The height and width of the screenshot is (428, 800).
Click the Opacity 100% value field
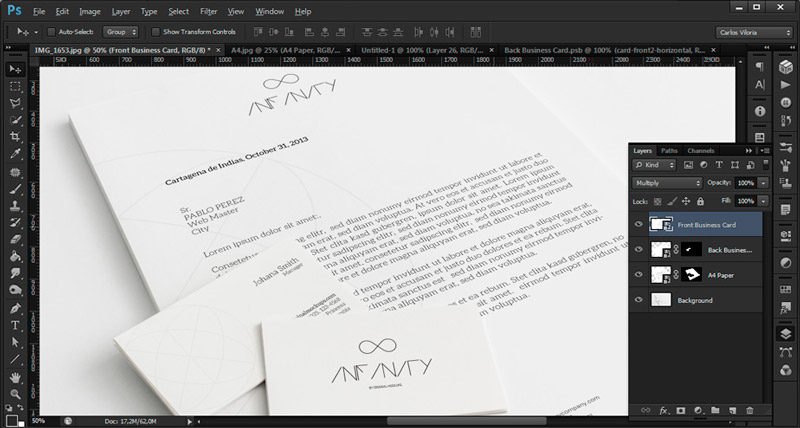(745, 183)
